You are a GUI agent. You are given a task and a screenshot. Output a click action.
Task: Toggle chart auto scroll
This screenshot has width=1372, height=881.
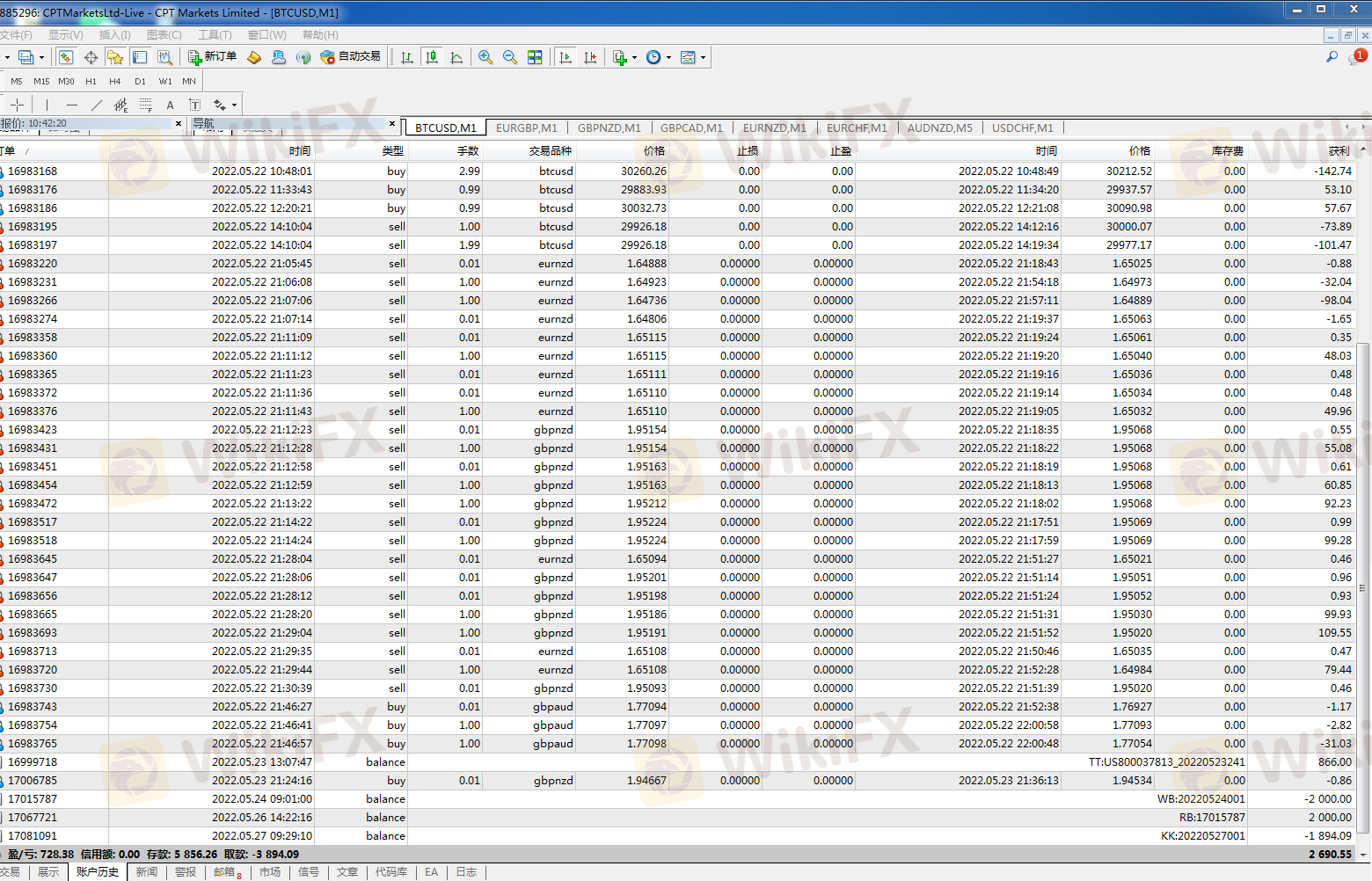(566, 57)
